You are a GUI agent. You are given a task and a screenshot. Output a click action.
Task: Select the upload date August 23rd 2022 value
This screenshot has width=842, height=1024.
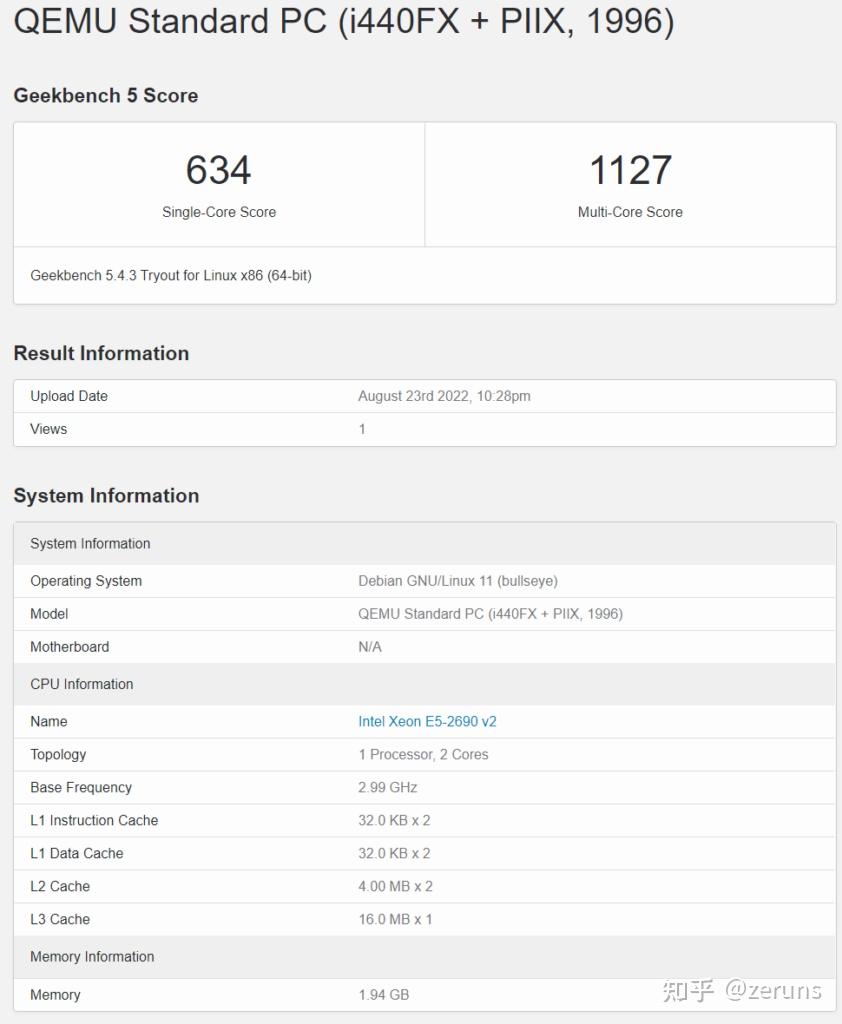click(x=444, y=396)
